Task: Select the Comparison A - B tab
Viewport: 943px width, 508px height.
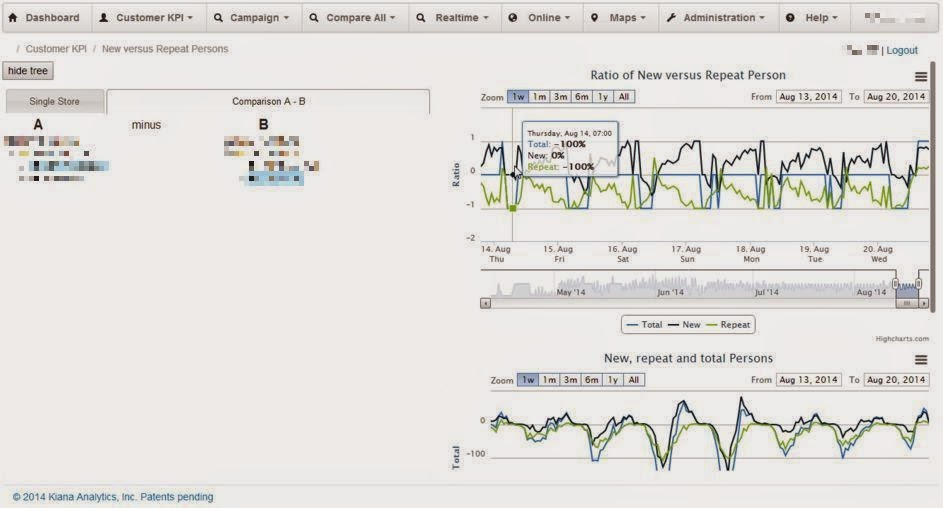Action: 268,101
